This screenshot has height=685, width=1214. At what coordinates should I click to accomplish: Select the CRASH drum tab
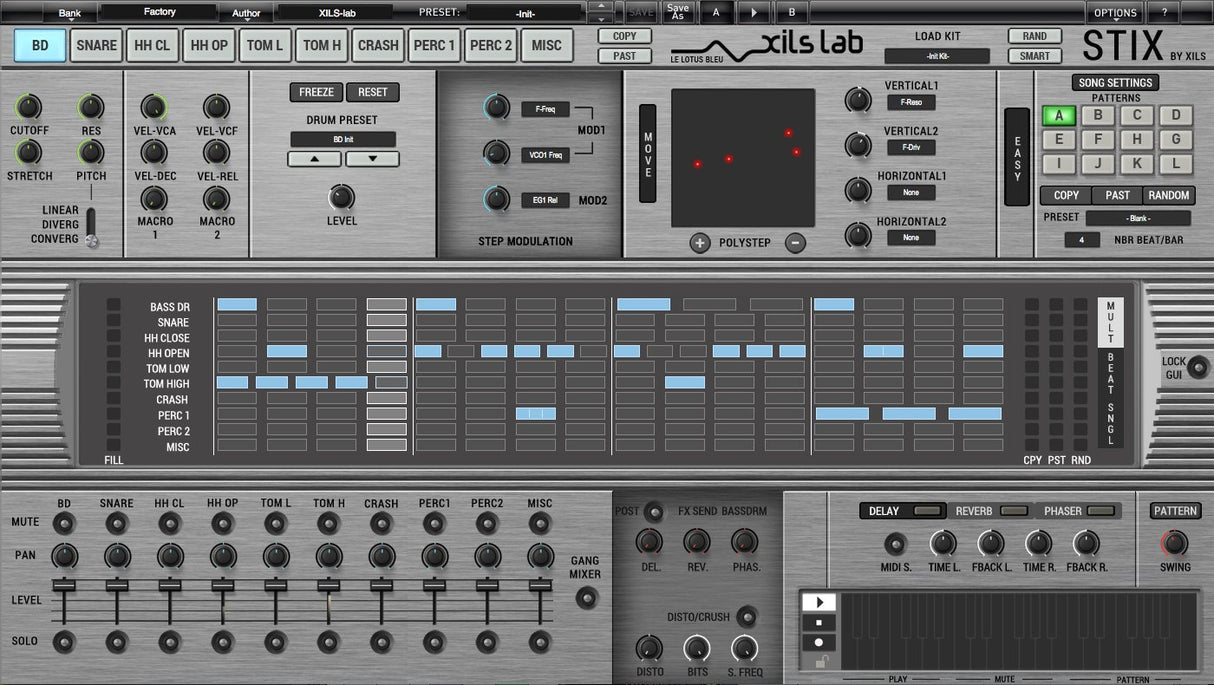pyautogui.click(x=378, y=45)
